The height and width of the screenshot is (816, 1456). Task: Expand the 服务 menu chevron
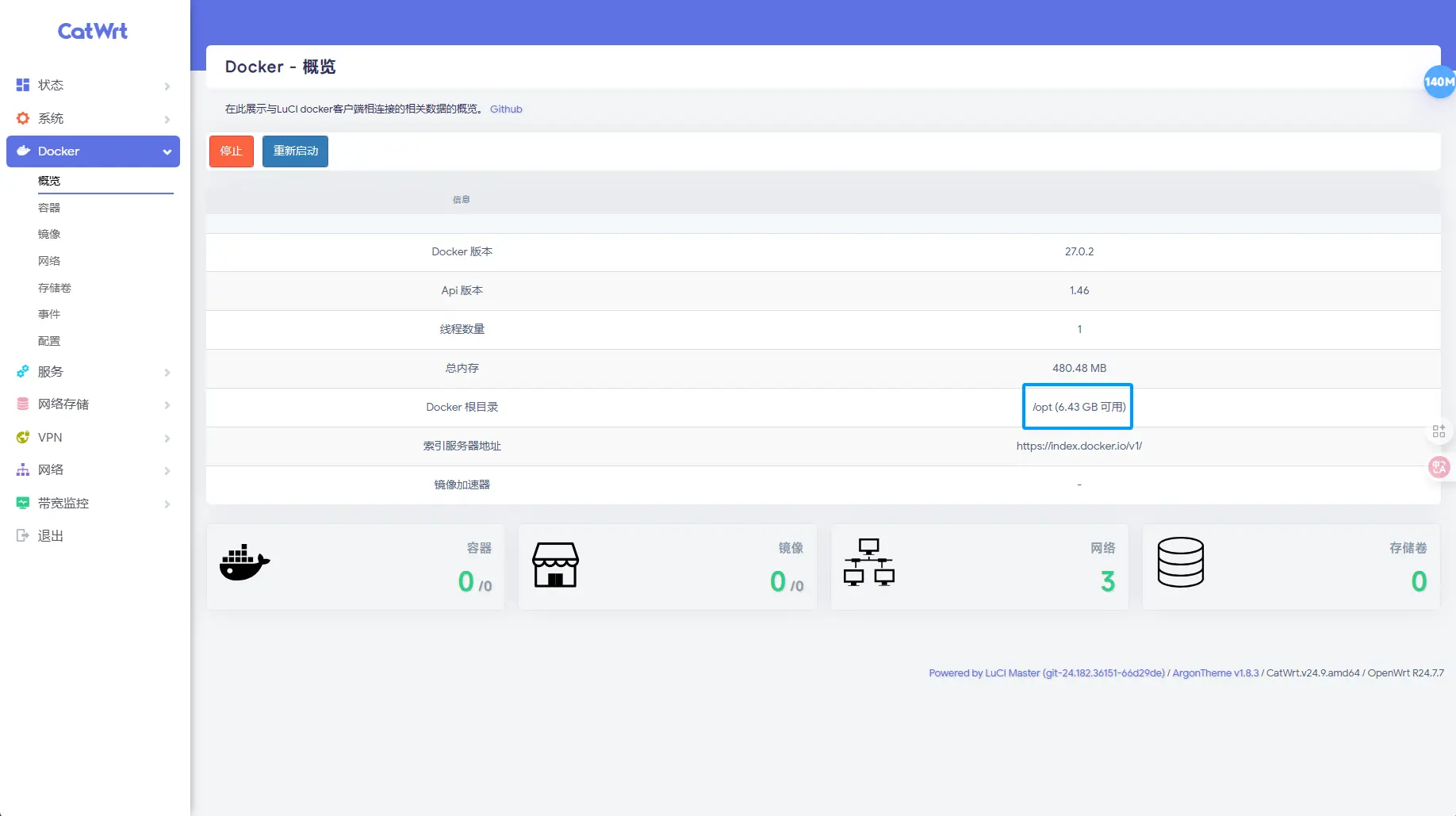pyautogui.click(x=167, y=372)
